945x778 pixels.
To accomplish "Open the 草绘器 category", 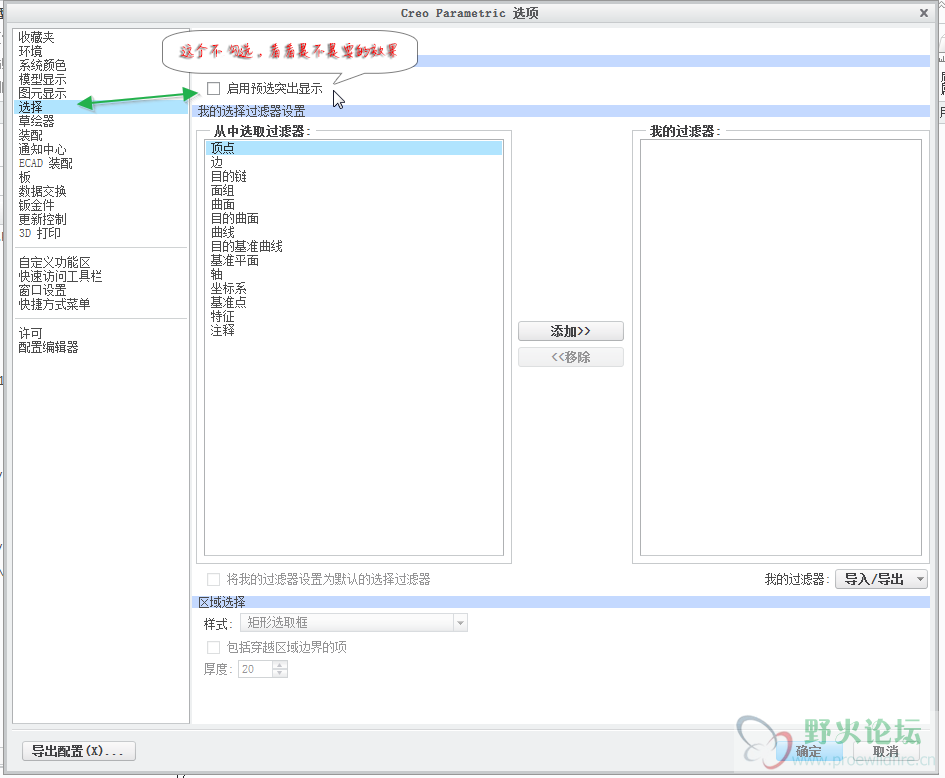I will coord(36,121).
